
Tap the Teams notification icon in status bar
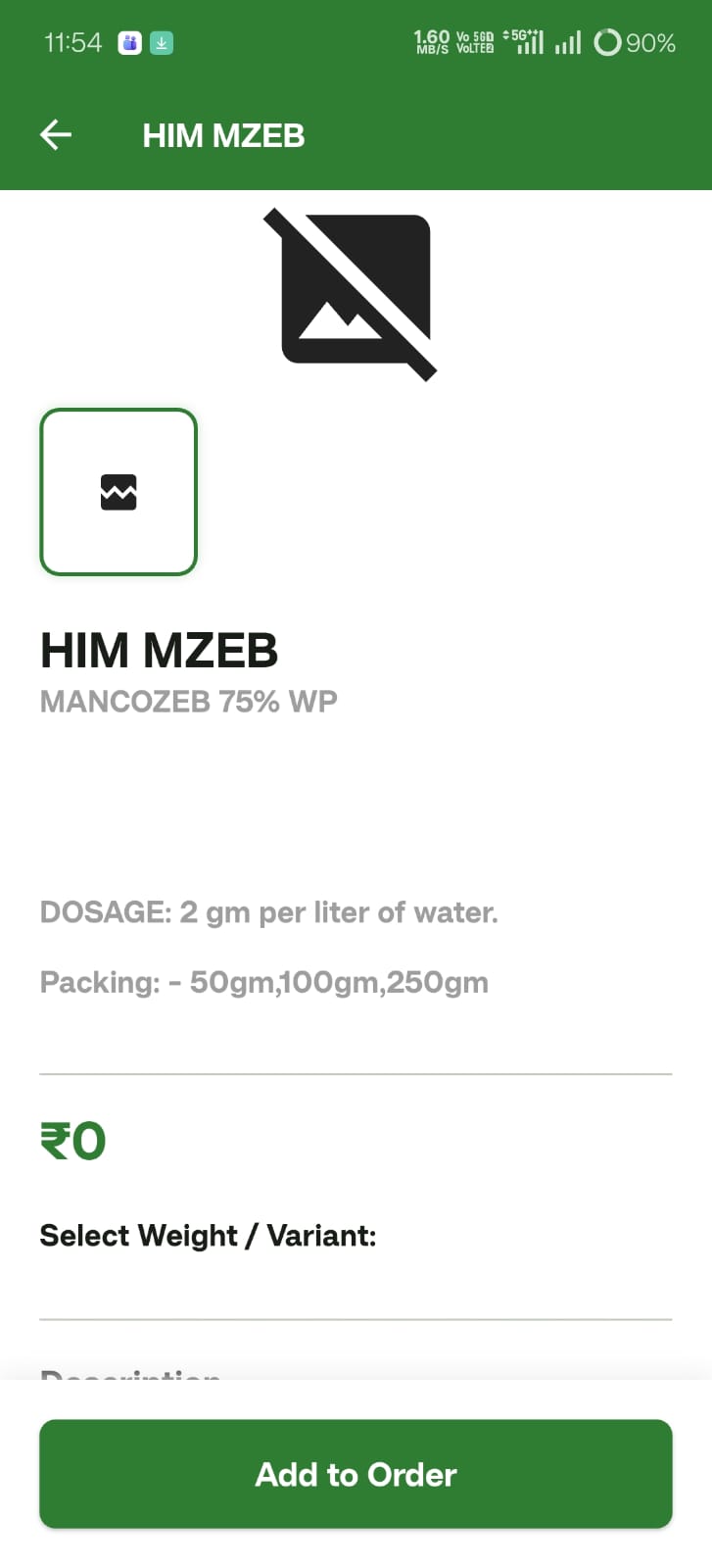coord(130,43)
